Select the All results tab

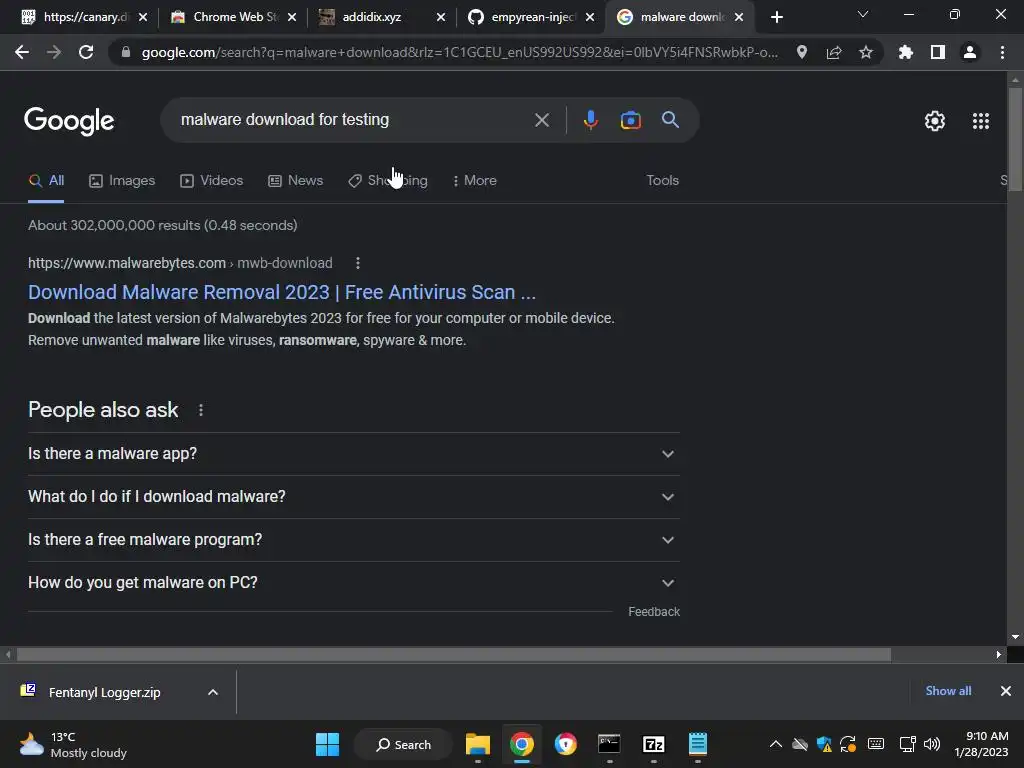click(x=46, y=181)
